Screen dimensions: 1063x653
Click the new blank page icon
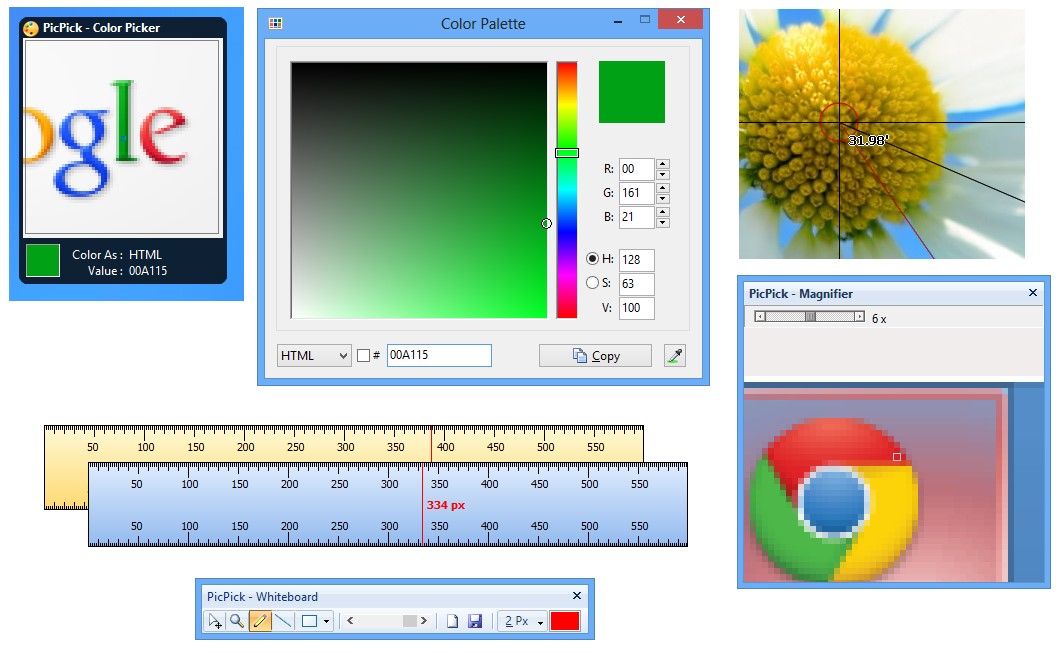(452, 621)
